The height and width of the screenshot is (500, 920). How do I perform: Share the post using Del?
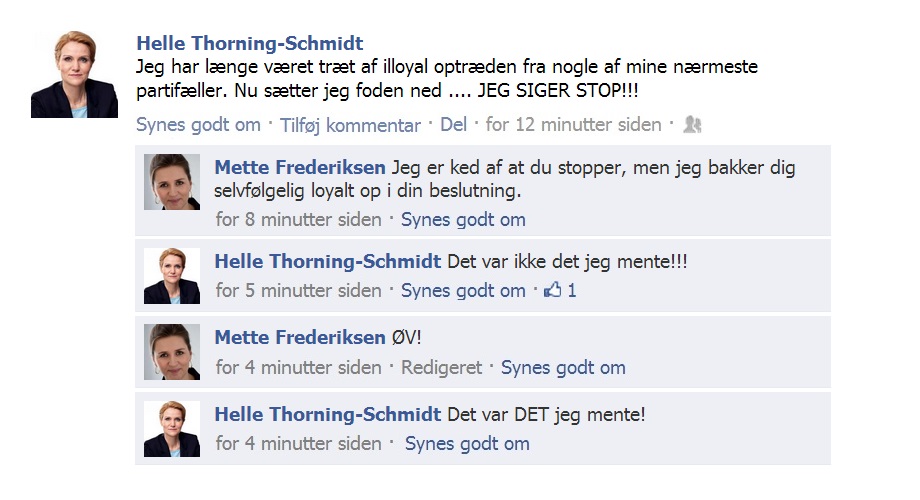[454, 124]
